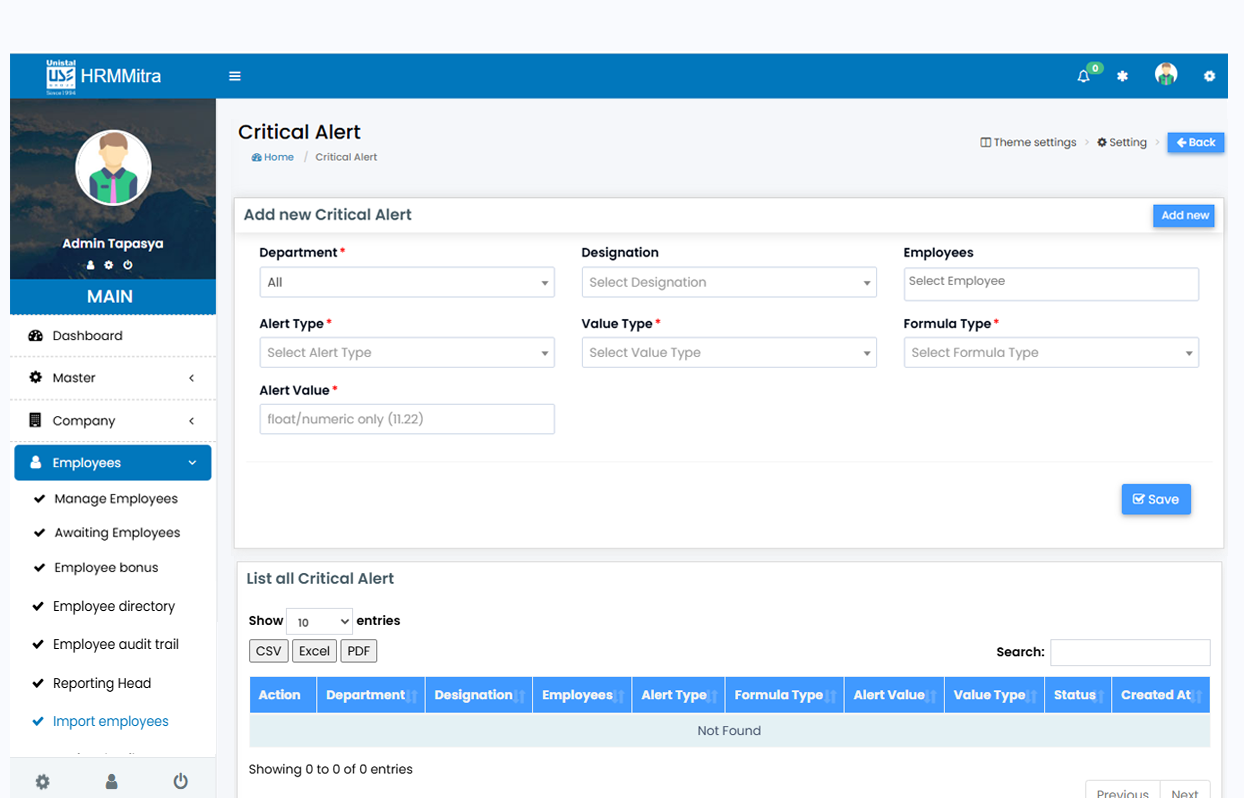Click the user avatar in top bar
Image resolution: width=1244 pixels, height=798 pixels.
pos(1165,75)
